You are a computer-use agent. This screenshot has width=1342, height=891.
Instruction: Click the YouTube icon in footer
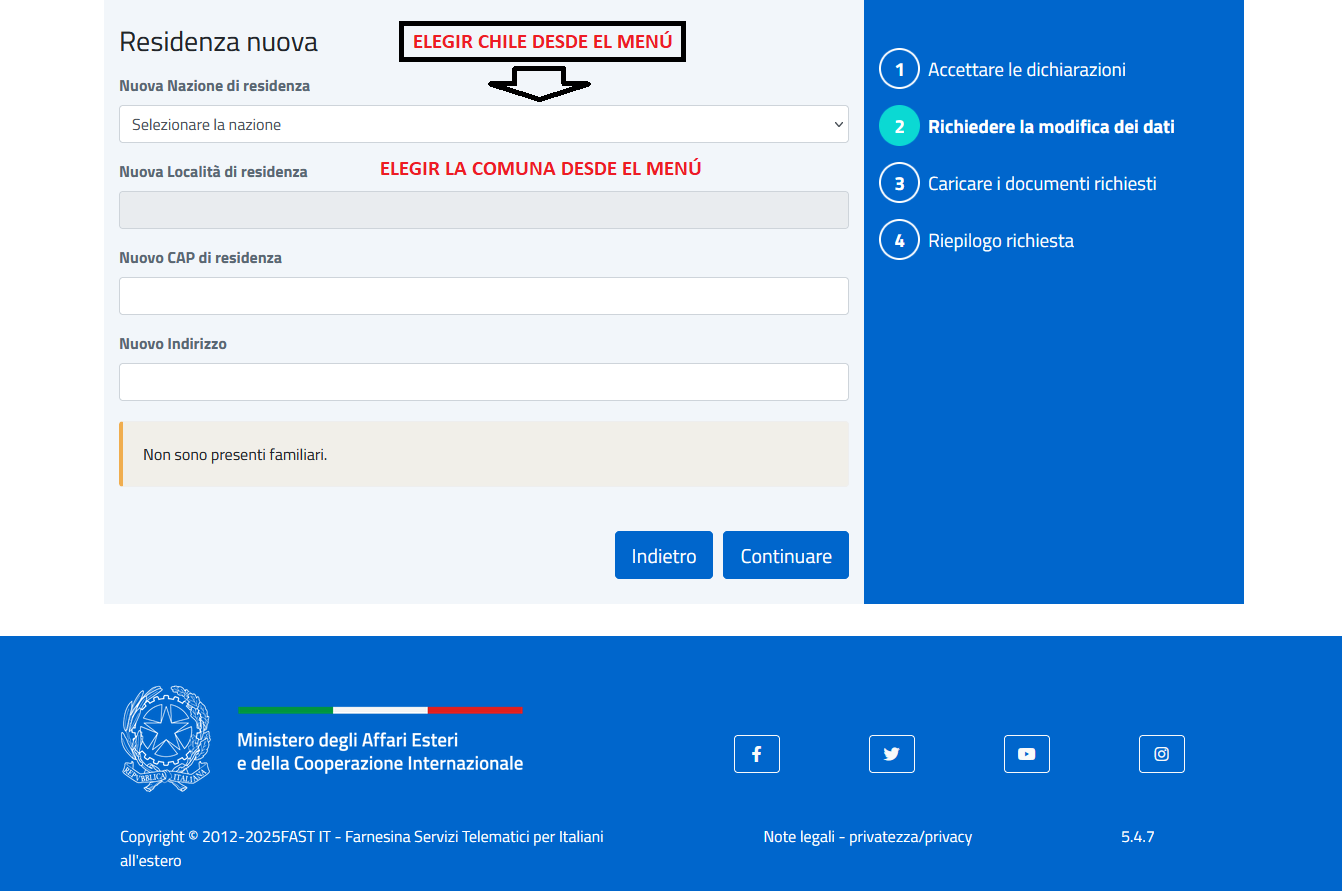click(x=1026, y=754)
